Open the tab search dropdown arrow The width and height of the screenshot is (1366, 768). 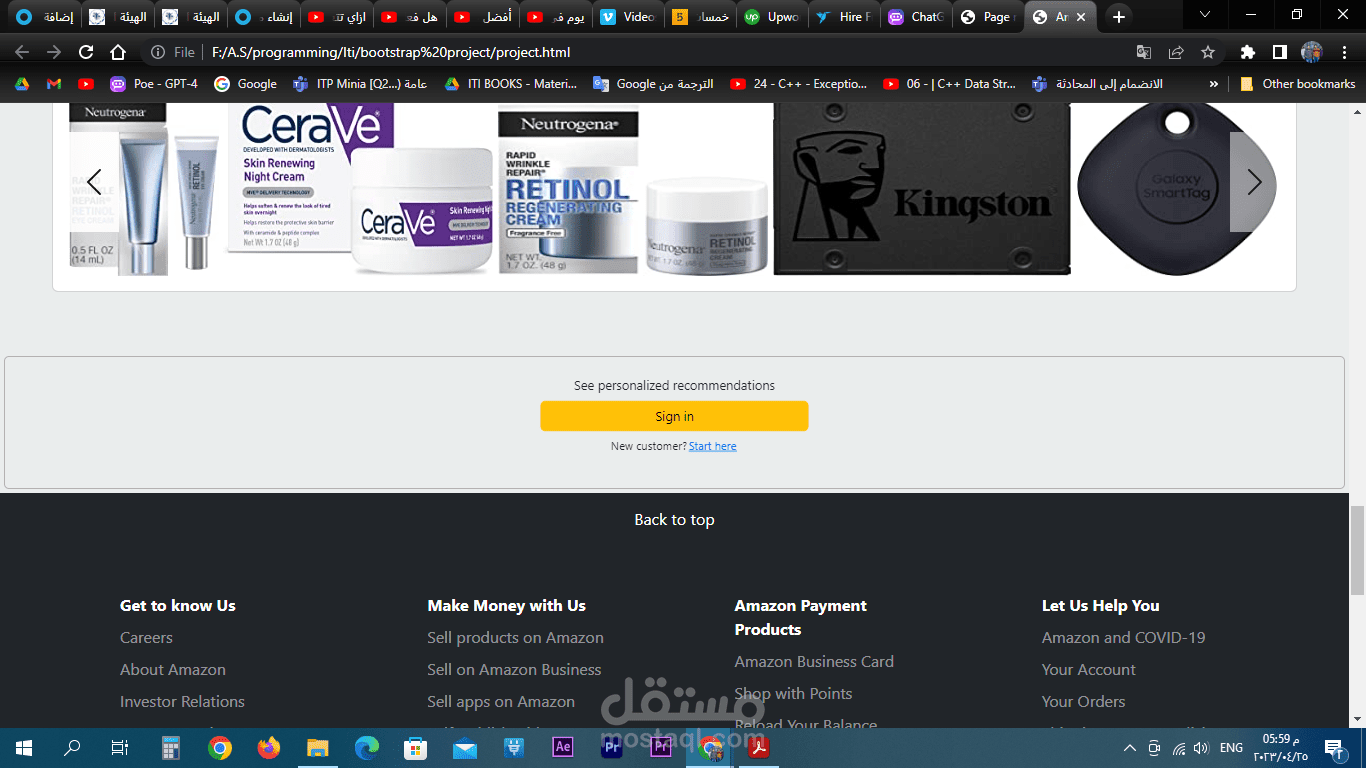(x=1205, y=15)
